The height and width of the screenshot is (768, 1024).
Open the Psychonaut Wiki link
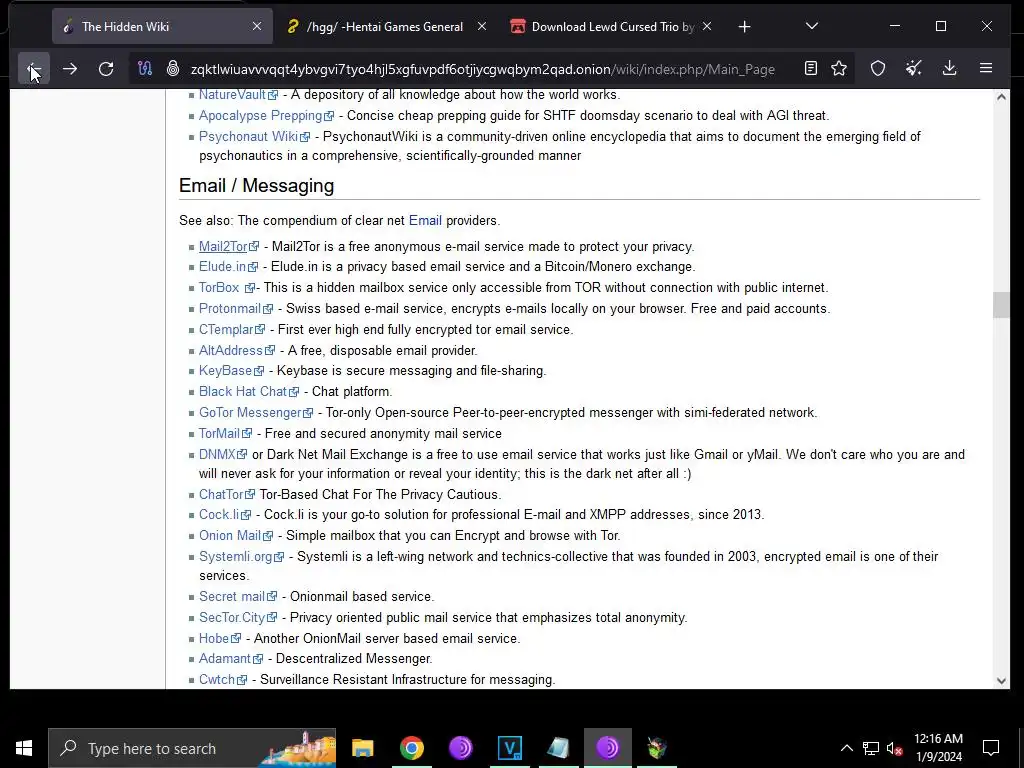tap(255, 136)
